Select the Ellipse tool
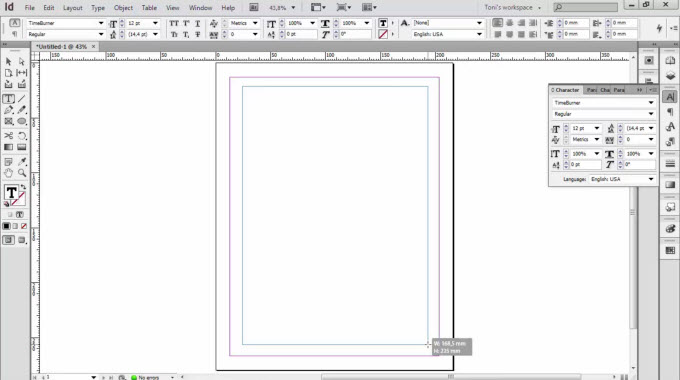The image size is (680, 380). pos(22,121)
